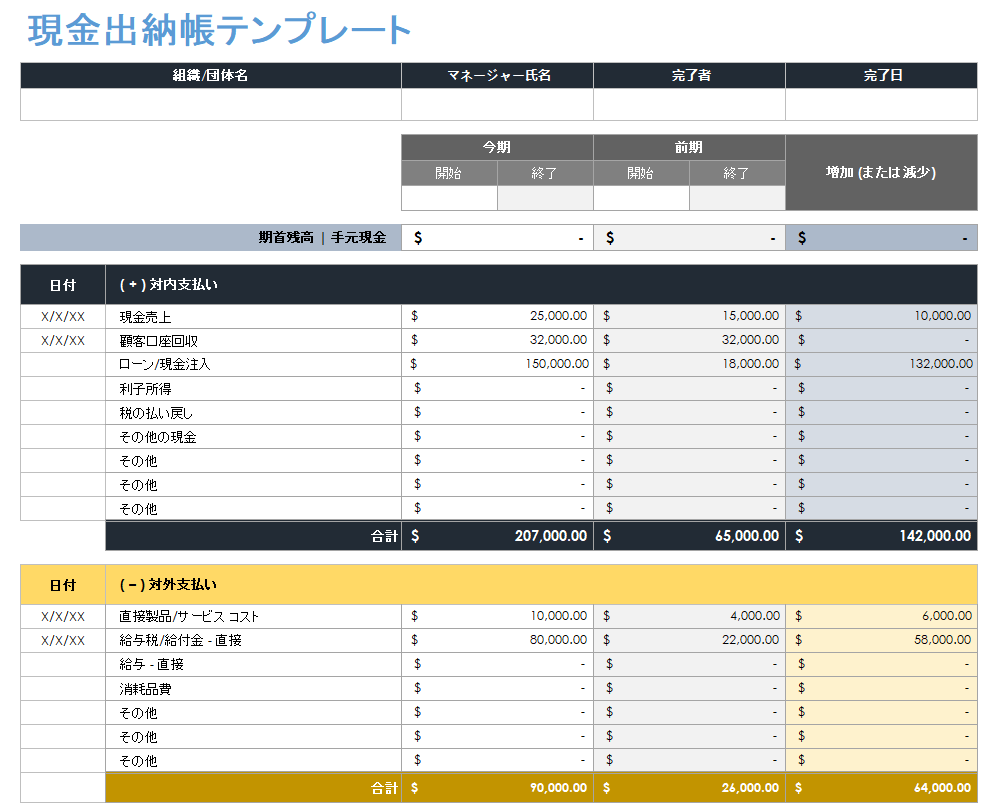Click the 消耗品費 row label

coord(250,688)
